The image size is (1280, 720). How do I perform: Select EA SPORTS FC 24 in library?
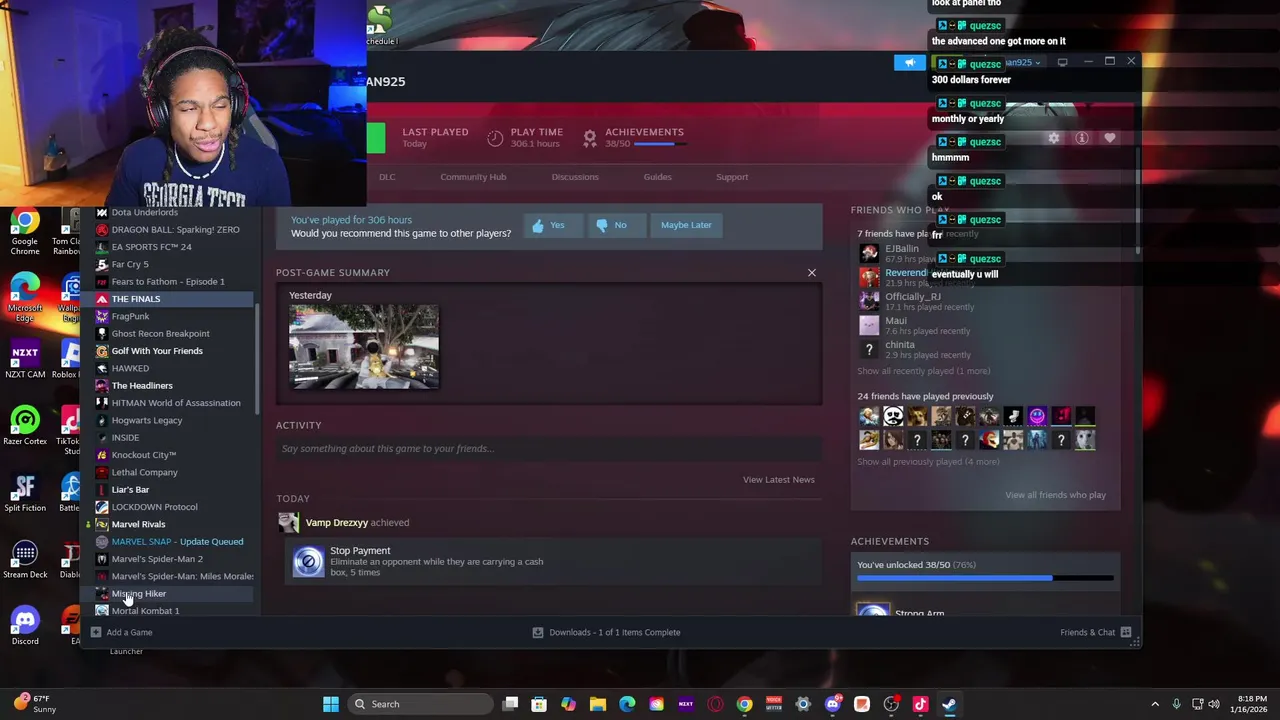151,247
